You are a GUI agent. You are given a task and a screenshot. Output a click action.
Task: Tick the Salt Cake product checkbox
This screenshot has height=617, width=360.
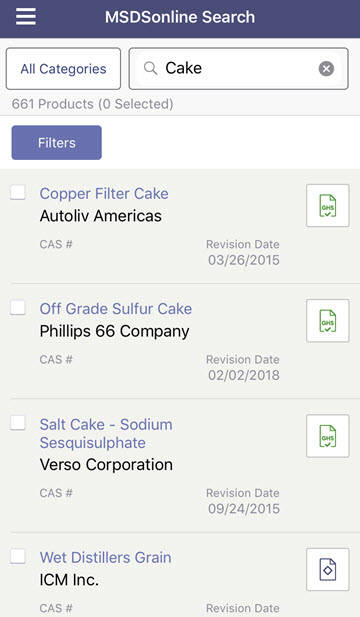[18, 423]
